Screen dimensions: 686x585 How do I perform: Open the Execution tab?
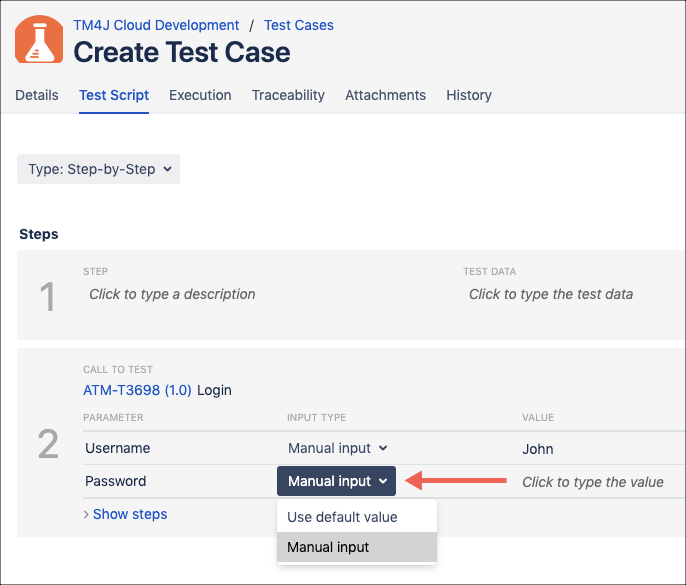[200, 95]
